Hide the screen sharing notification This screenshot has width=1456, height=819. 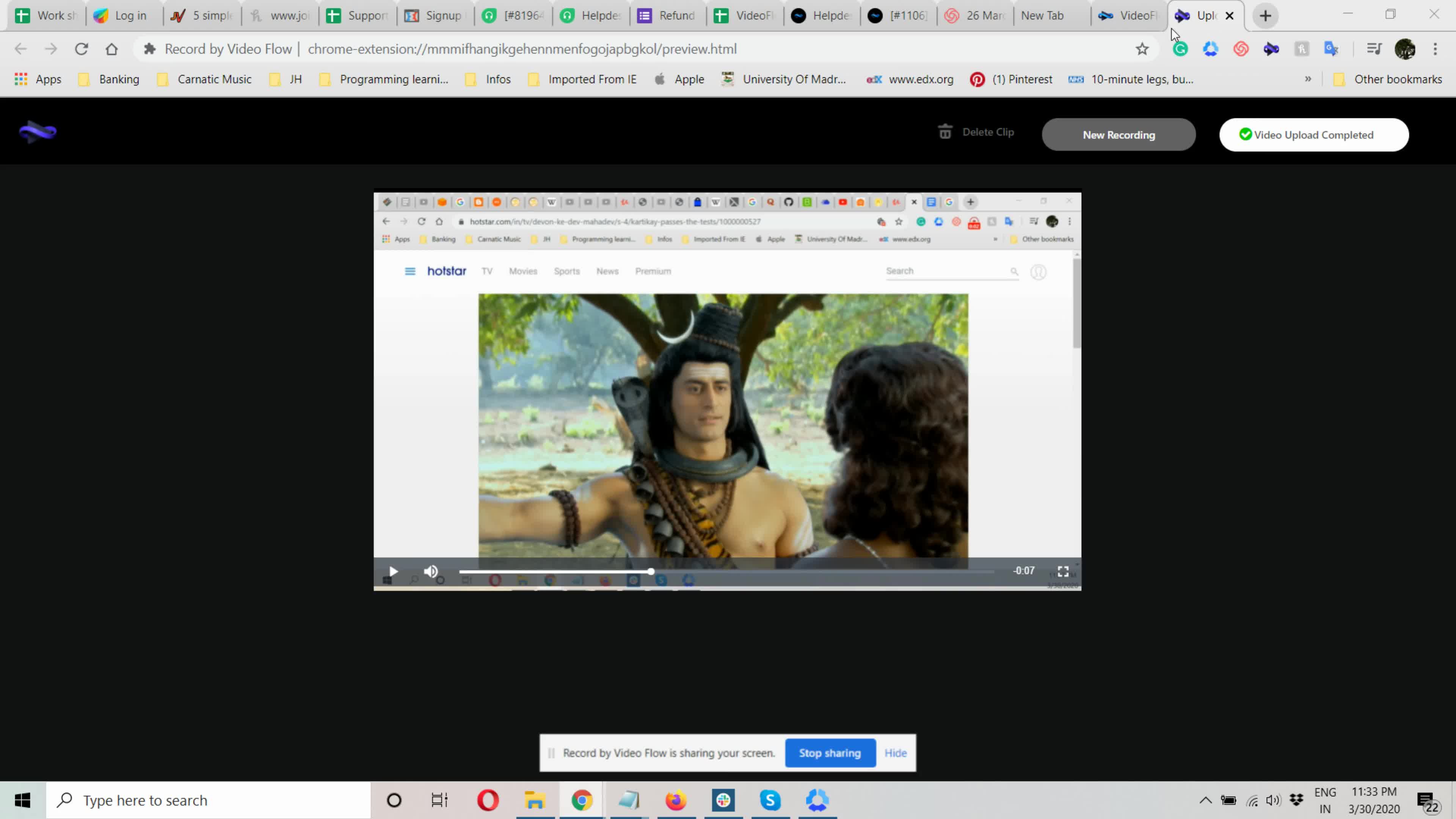pos(895,753)
